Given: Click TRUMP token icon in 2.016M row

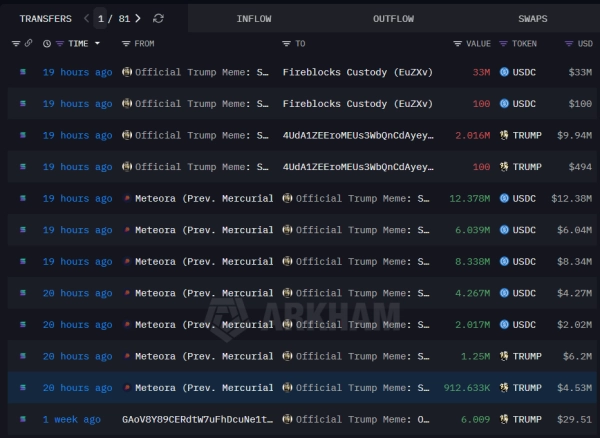Looking at the screenshot, I should [x=505, y=135].
